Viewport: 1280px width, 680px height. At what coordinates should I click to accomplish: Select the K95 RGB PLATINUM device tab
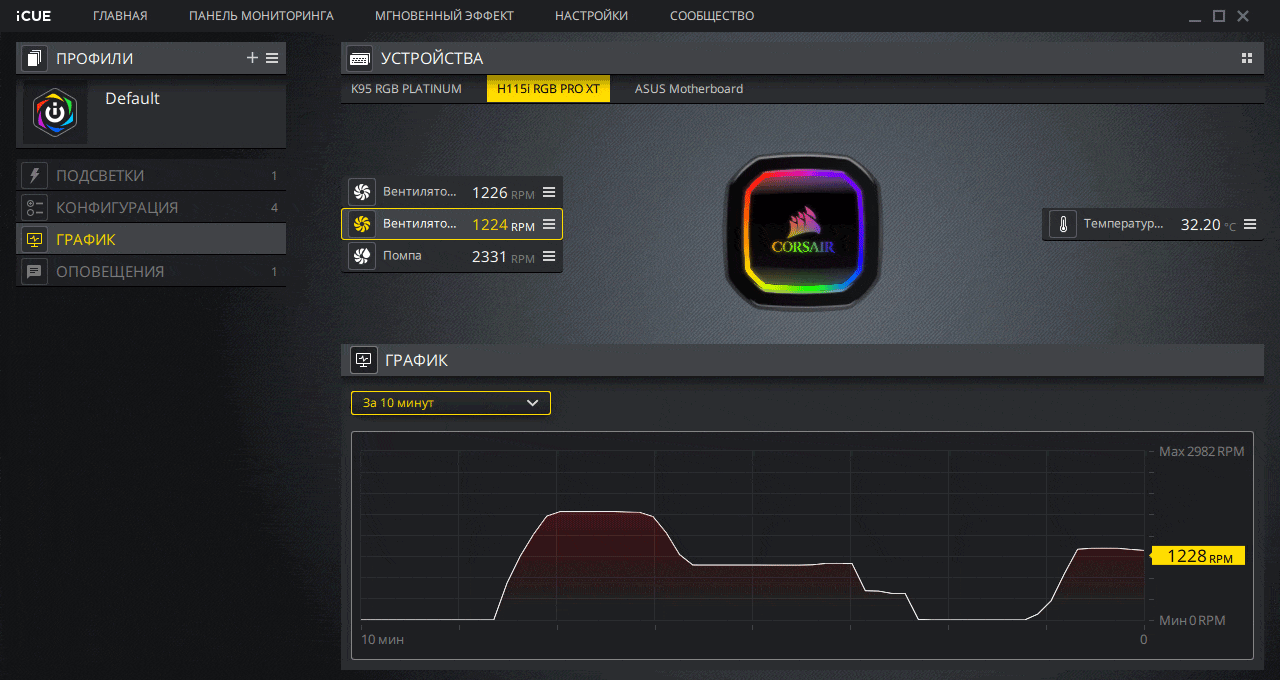click(x=406, y=89)
